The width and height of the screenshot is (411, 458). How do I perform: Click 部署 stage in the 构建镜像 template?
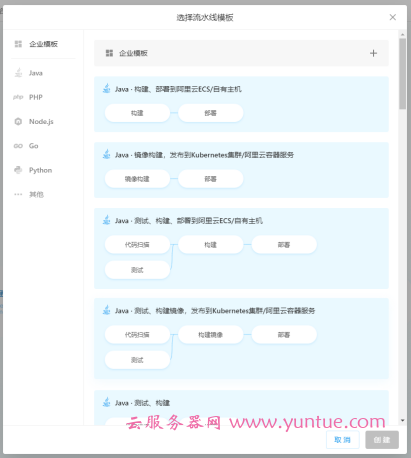(284, 335)
